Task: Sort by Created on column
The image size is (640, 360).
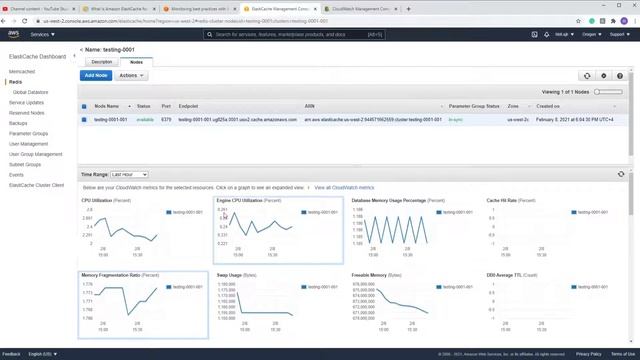Action: [548, 106]
